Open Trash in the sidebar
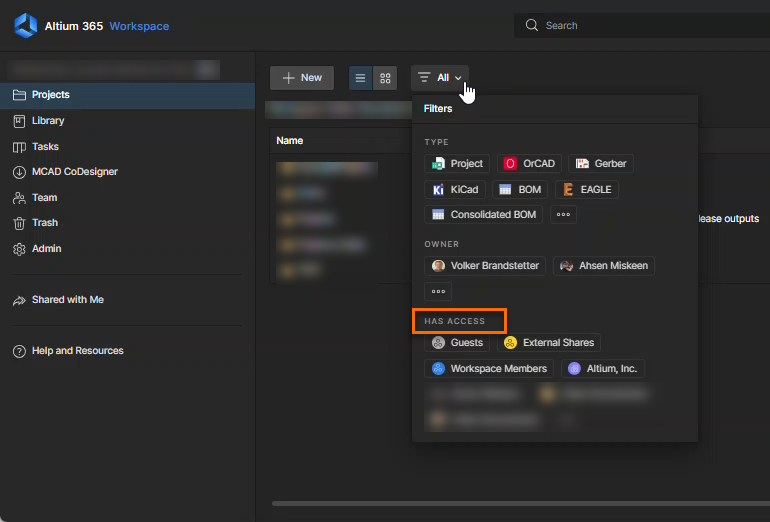 pos(128,223)
